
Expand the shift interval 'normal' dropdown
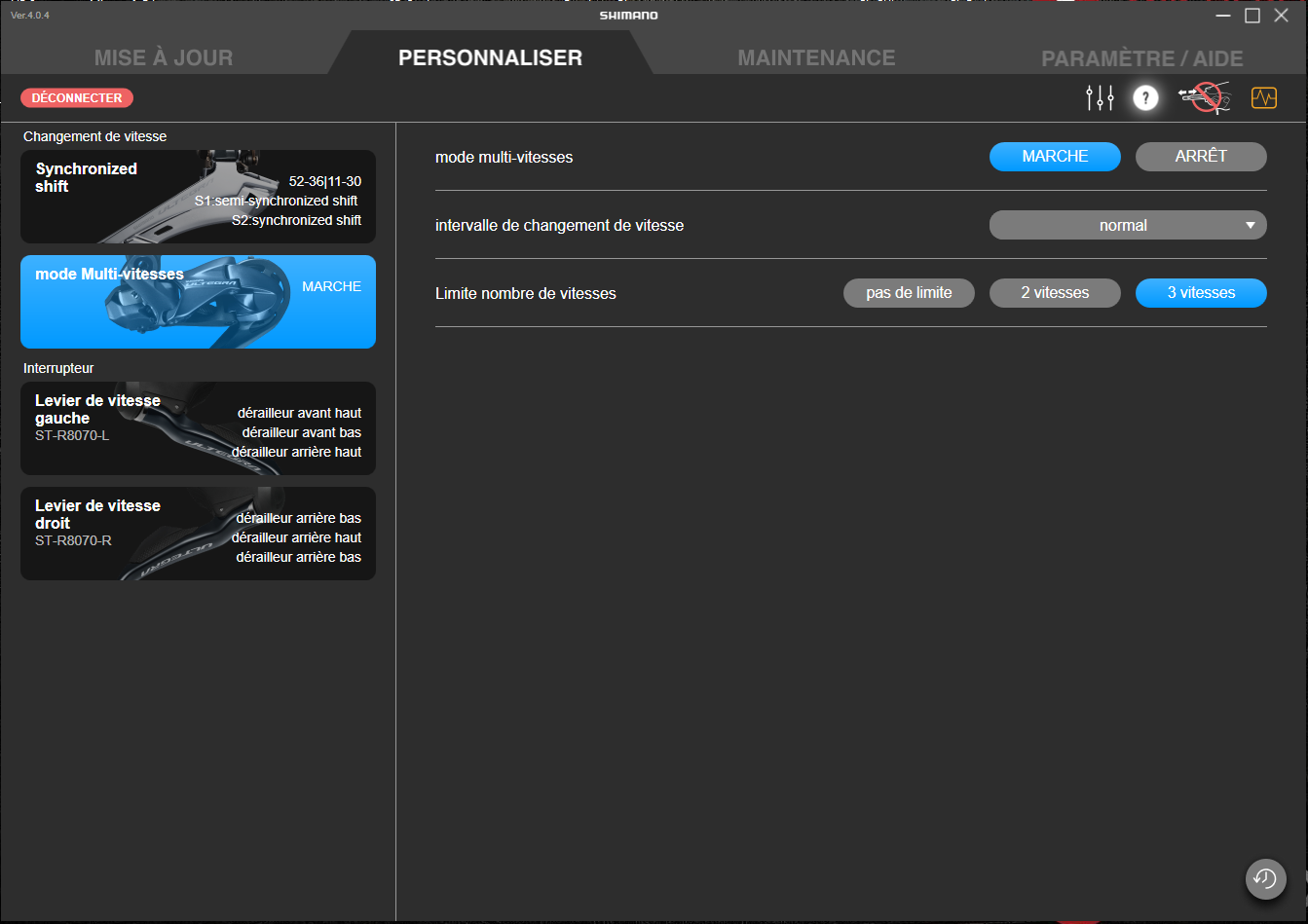[1127, 225]
